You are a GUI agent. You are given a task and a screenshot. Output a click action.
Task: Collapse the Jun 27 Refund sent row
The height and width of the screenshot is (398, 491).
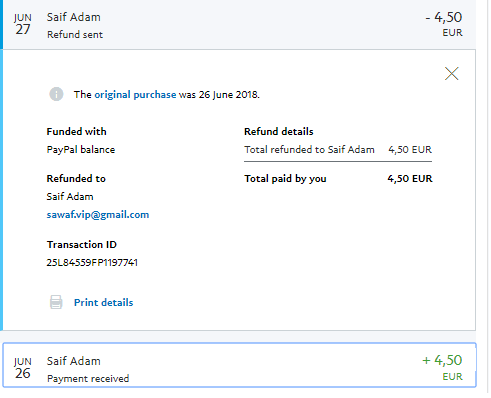click(x=238, y=25)
